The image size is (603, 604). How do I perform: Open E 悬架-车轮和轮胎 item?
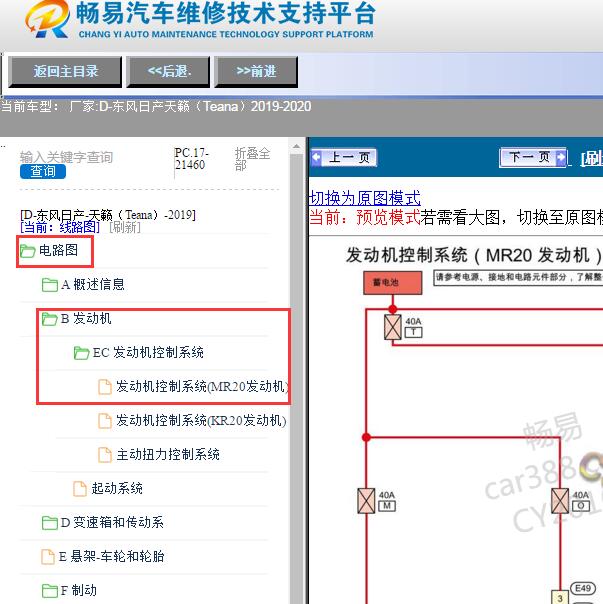pos(112,556)
